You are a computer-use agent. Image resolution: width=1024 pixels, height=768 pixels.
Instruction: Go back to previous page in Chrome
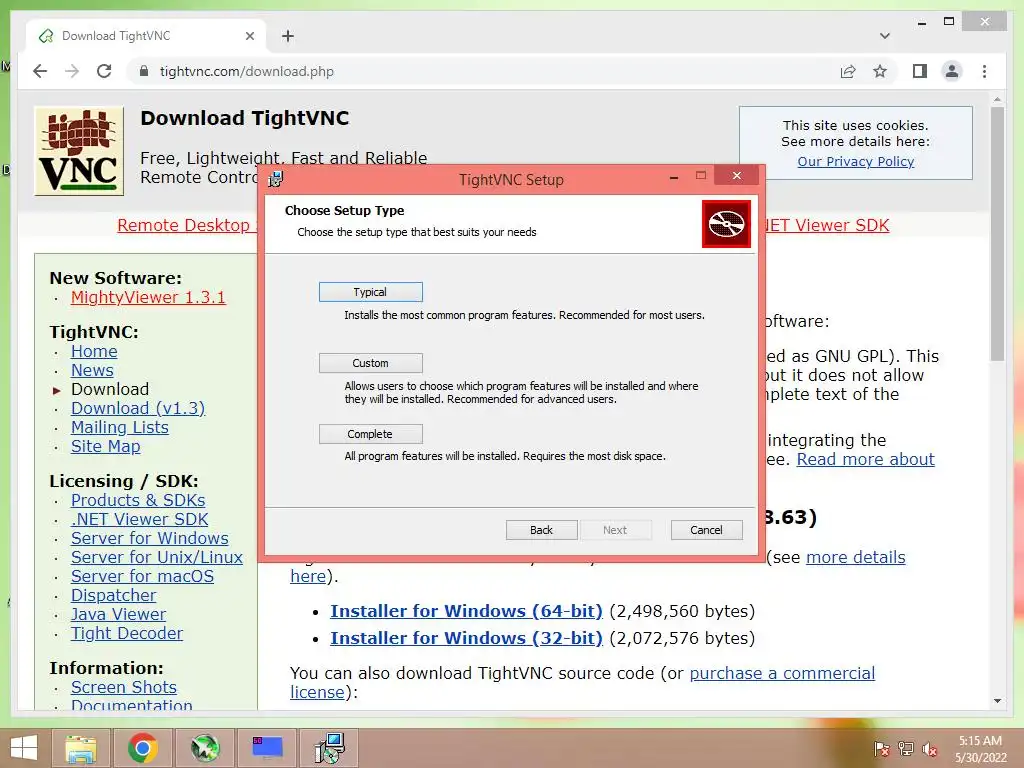[40, 71]
